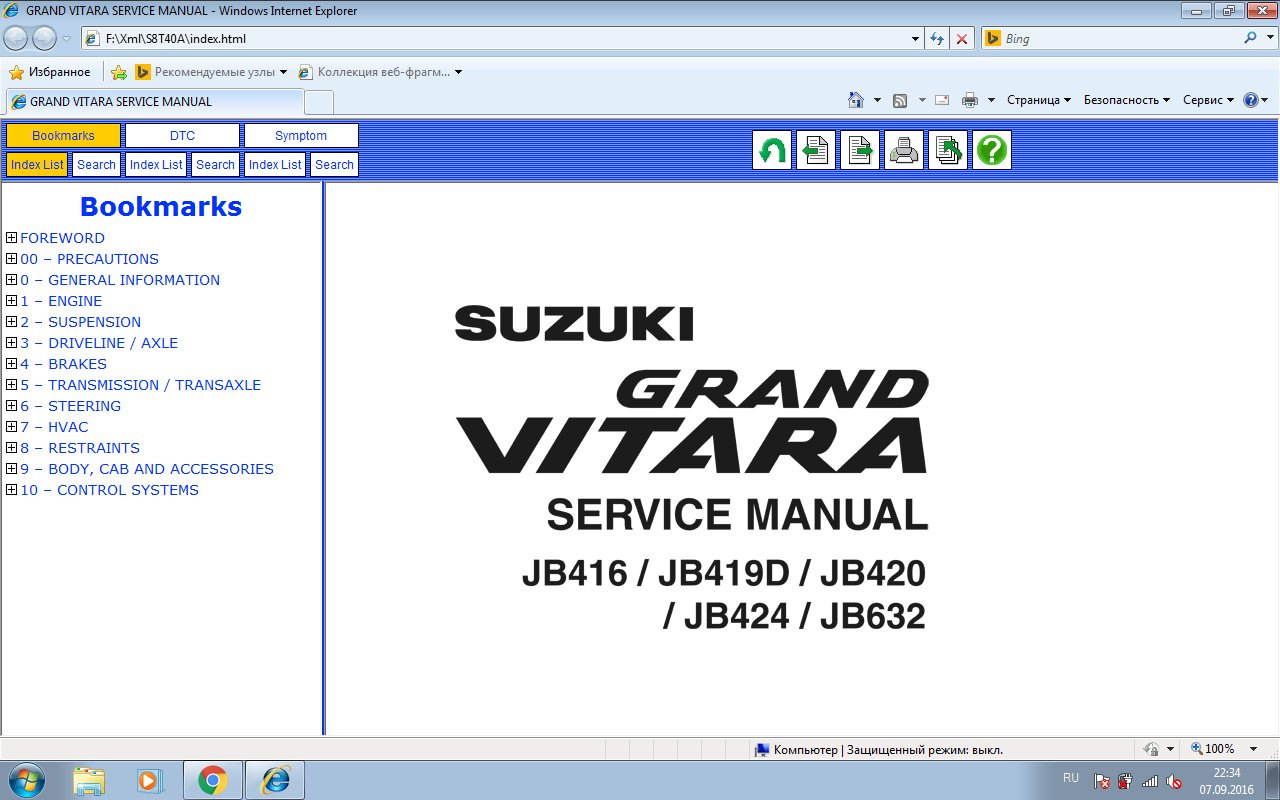Click the IE Print icon in command bar

(x=969, y=100)
